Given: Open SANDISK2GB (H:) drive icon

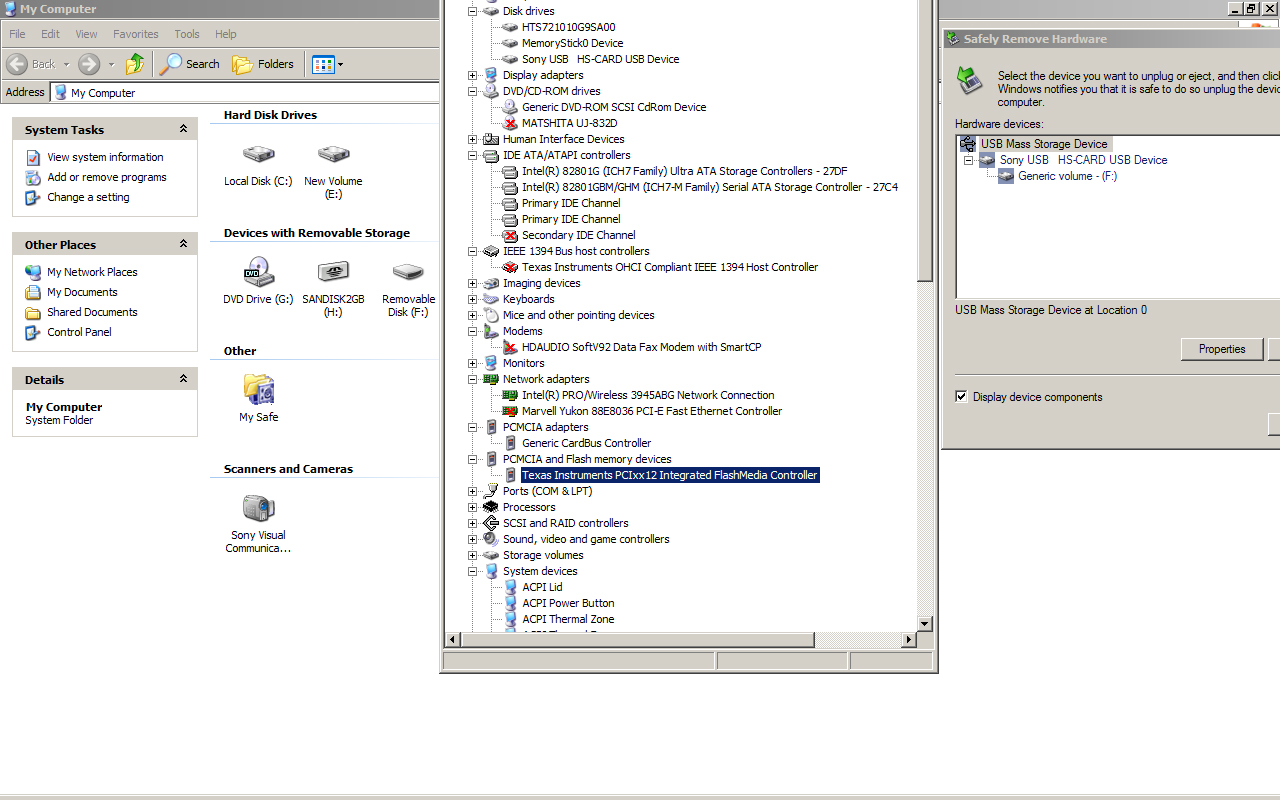Looking at the screenshot, I should point(333,272).
